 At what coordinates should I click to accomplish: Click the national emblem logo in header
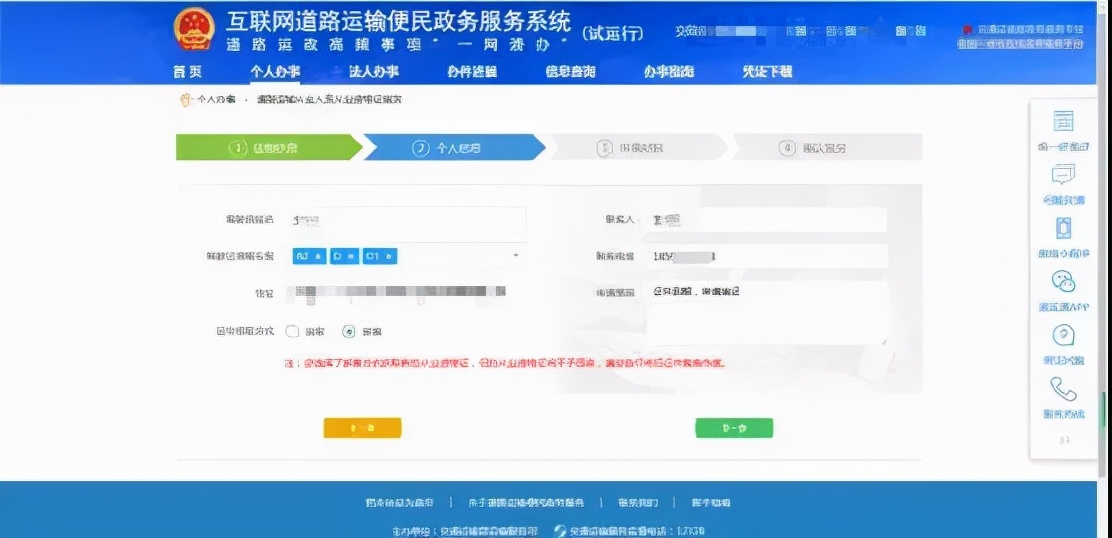(194, 30)
